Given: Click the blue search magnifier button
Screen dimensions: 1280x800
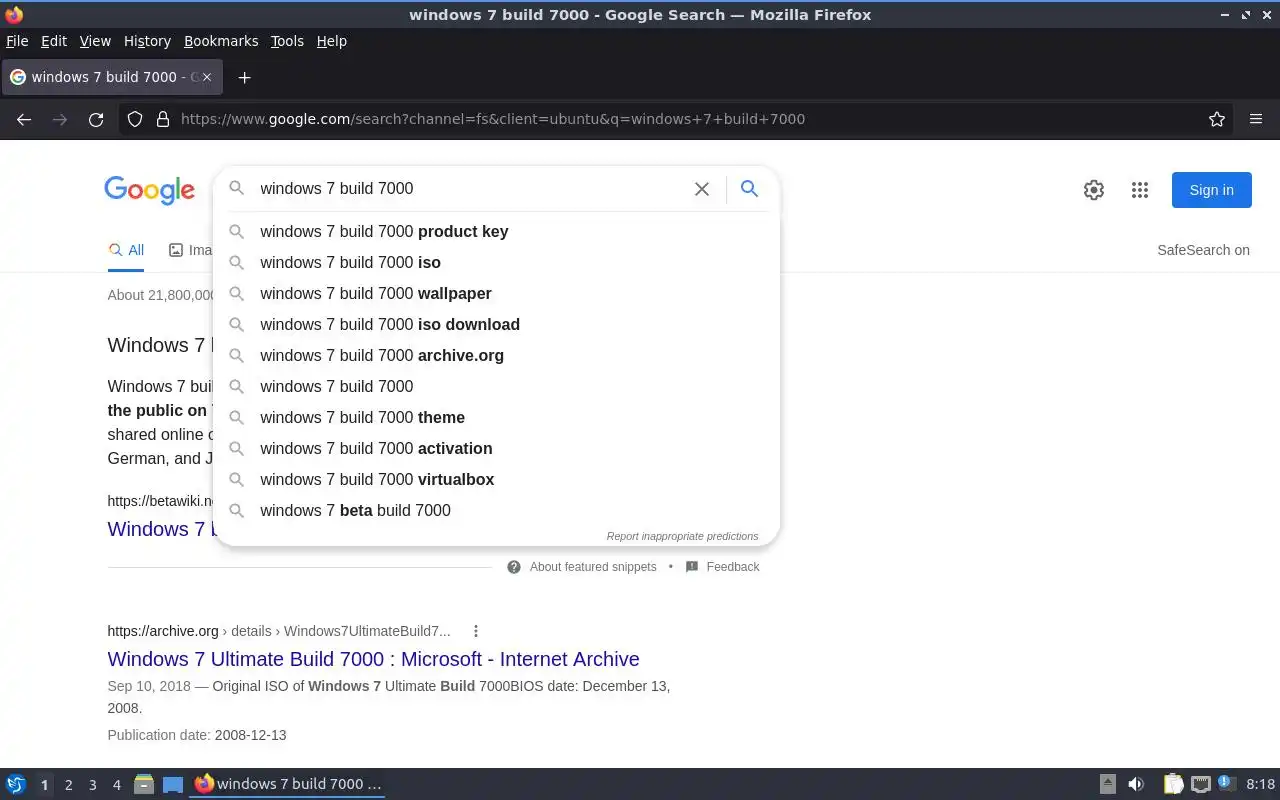Looking at the screenshot, I should click(x=749, y=188).
